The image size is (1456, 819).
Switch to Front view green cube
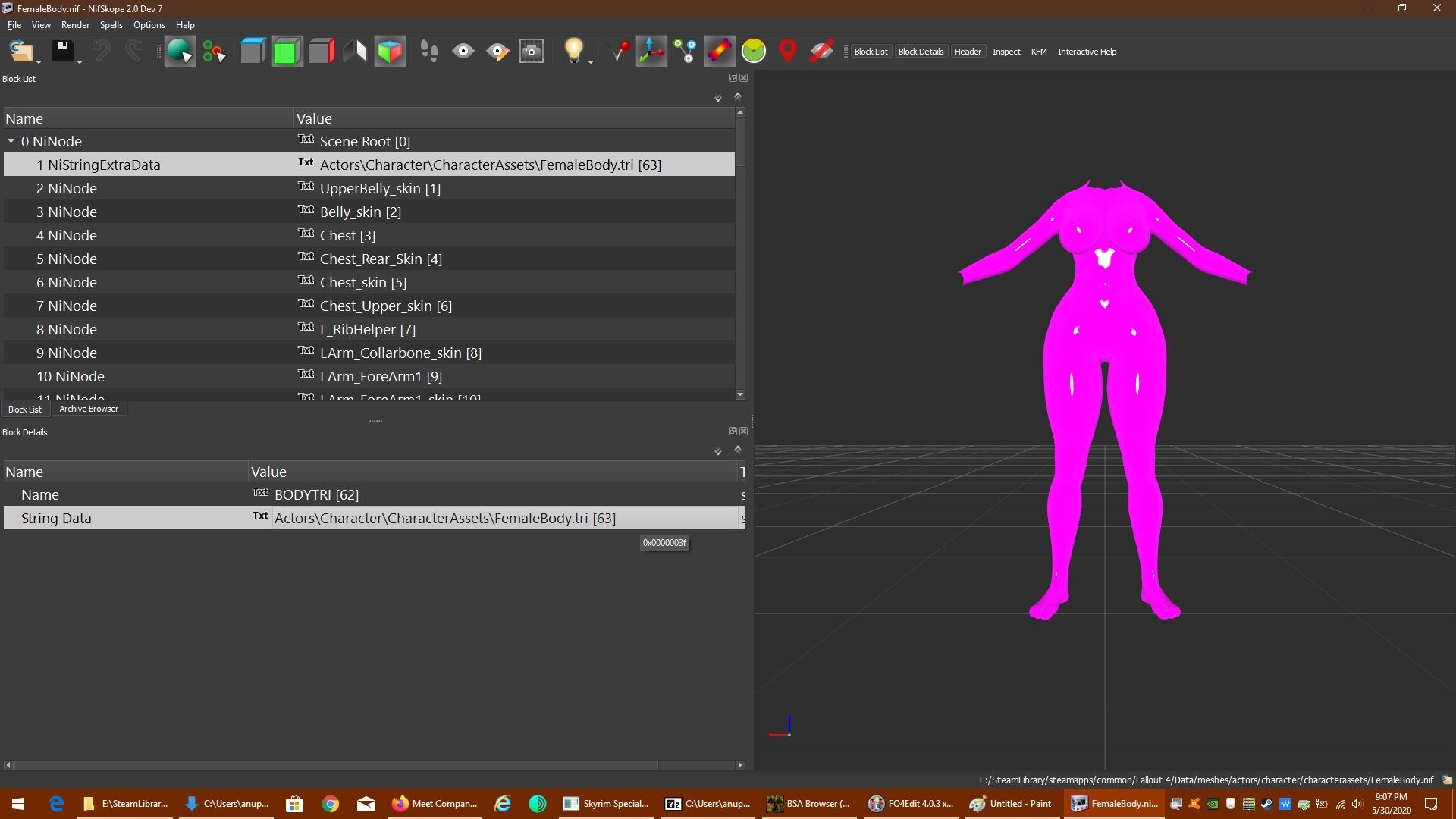pyautogui.click(x=287, y=52)
